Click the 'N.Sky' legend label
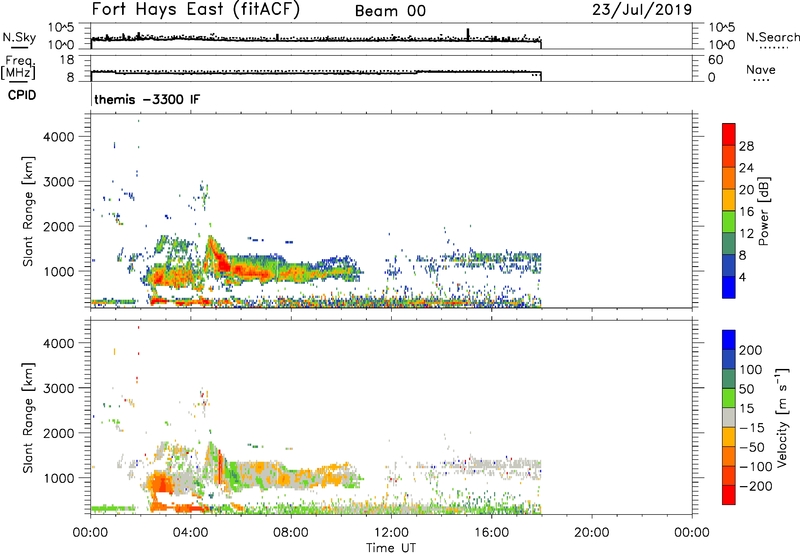This screenshot has width=800, height=554. click(x=19, y=37)
